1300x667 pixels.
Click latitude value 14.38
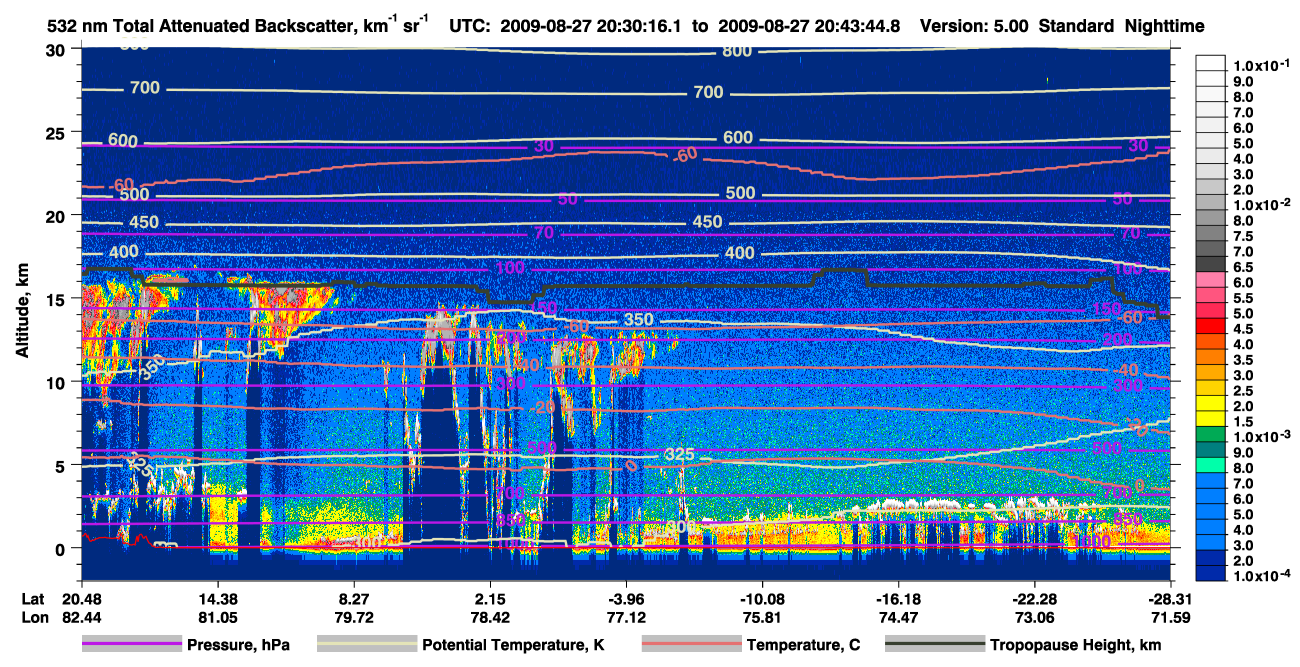pyautogui.click(x=218, y=600)
